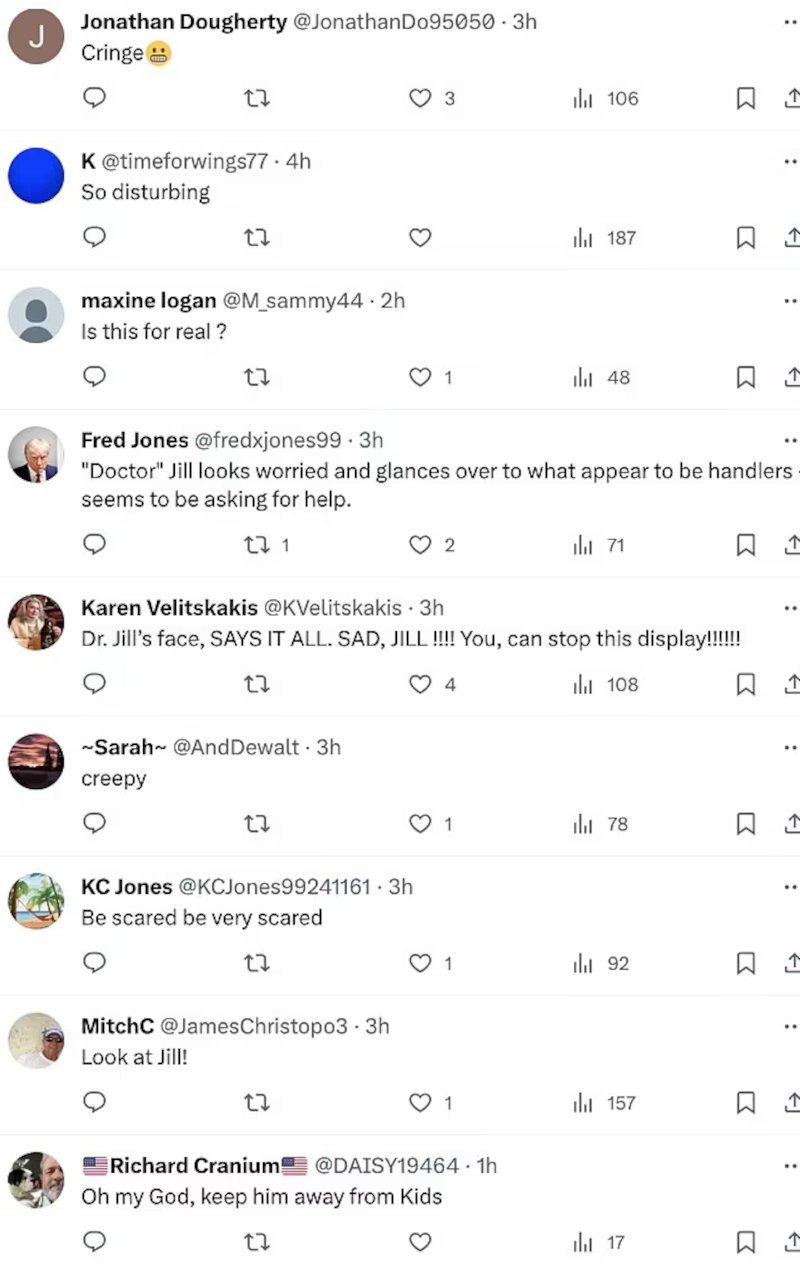
Task: Retweet MitchC's 'Look at Jill!' tweet
Action: click(x=258, y=1103)
